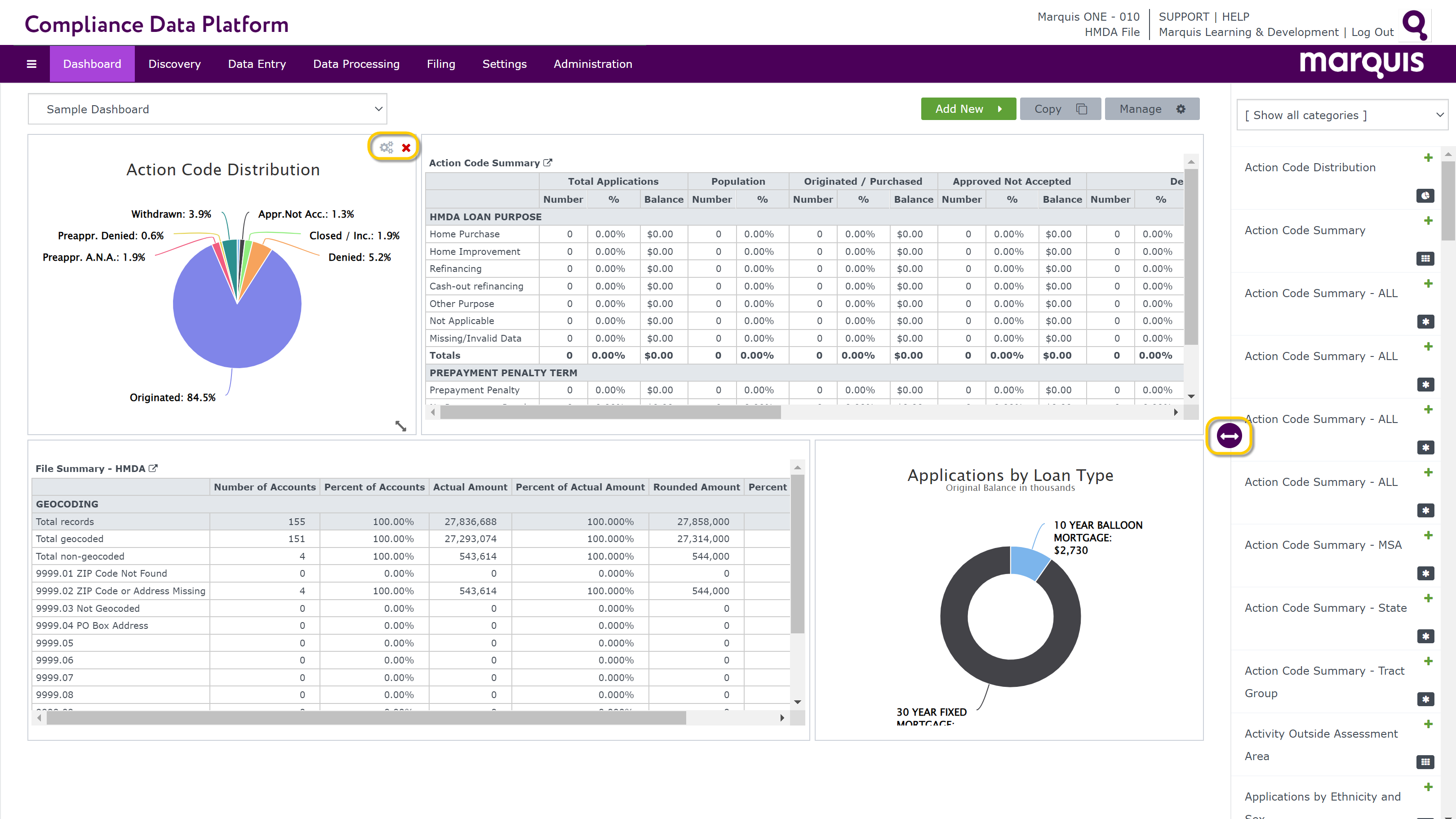The width and height of the screenshot is (1456, 819).
Task: Click 'Prepayment Penalty' row label
Action: (x=474, y=390)
